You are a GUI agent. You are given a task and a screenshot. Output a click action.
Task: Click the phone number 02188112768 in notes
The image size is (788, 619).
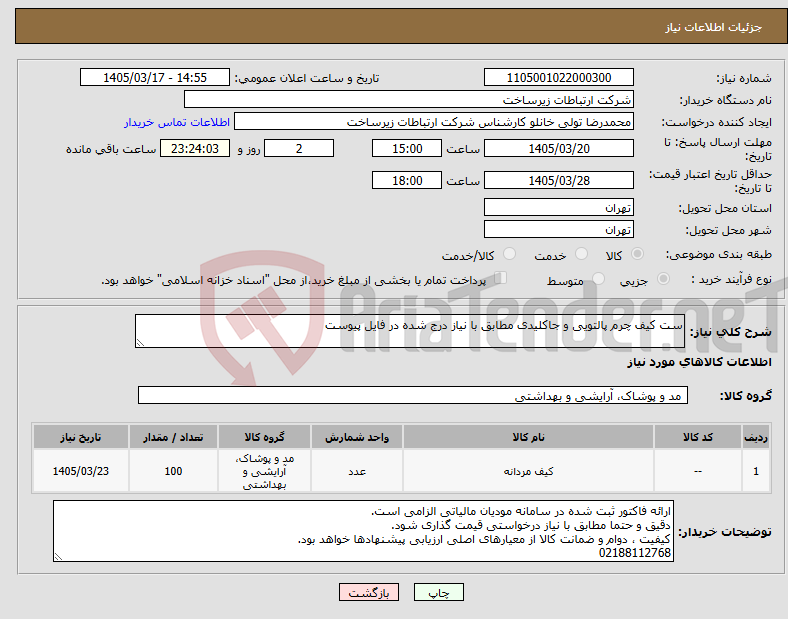(x=634, y=553)
